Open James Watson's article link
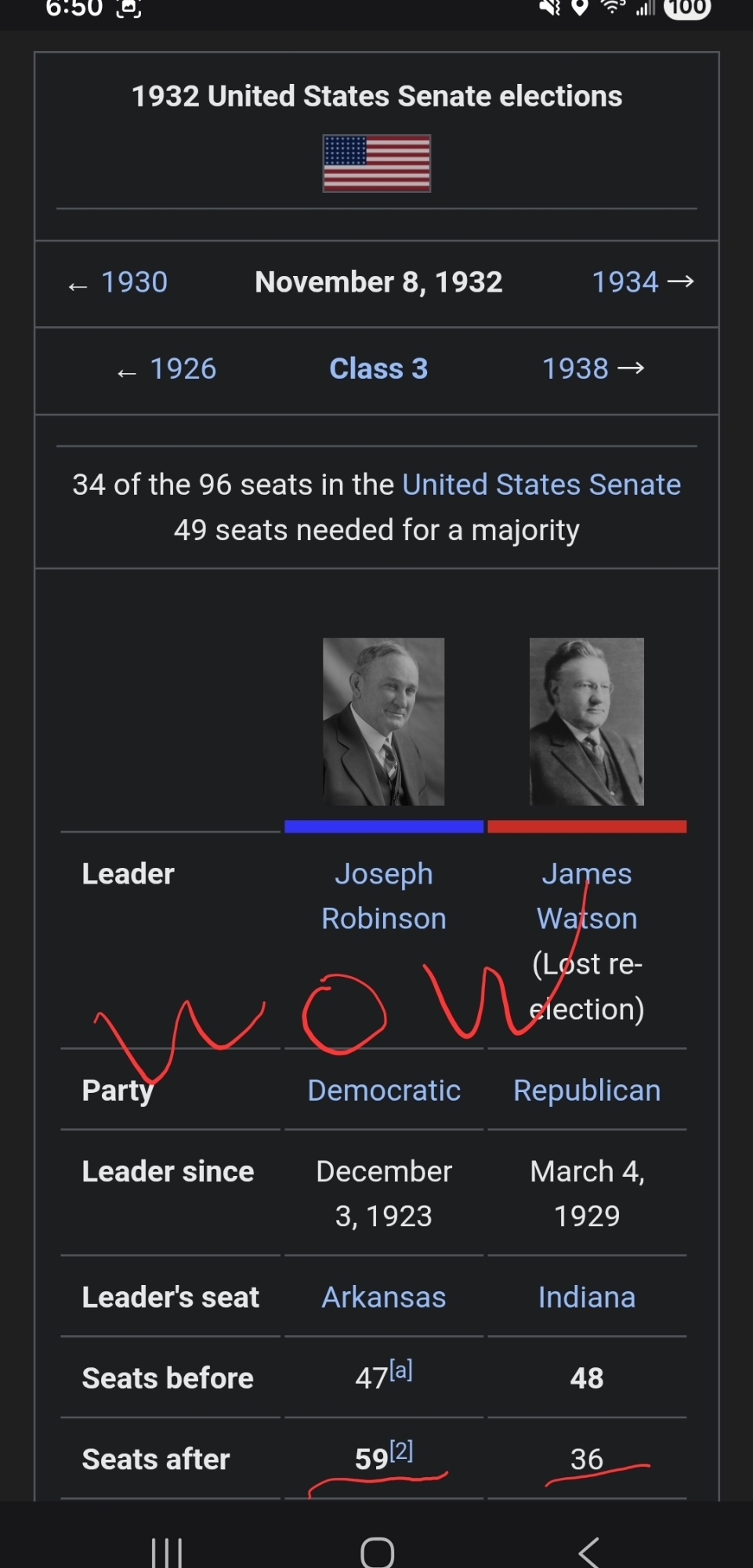Viewport: 753px width, 1568px height. coord(587,896)
